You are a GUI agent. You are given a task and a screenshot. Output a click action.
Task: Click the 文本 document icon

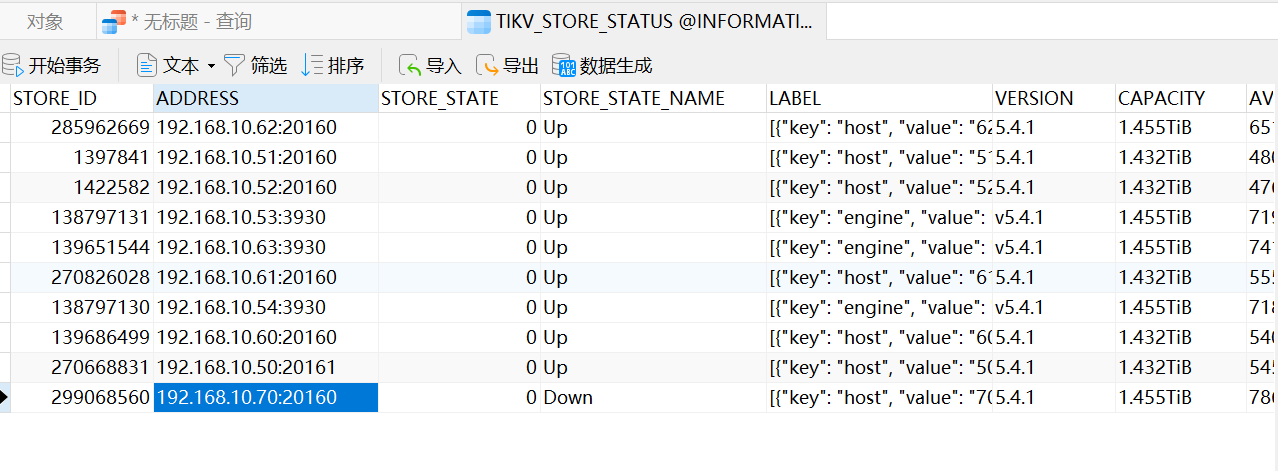tap(147, 66)
